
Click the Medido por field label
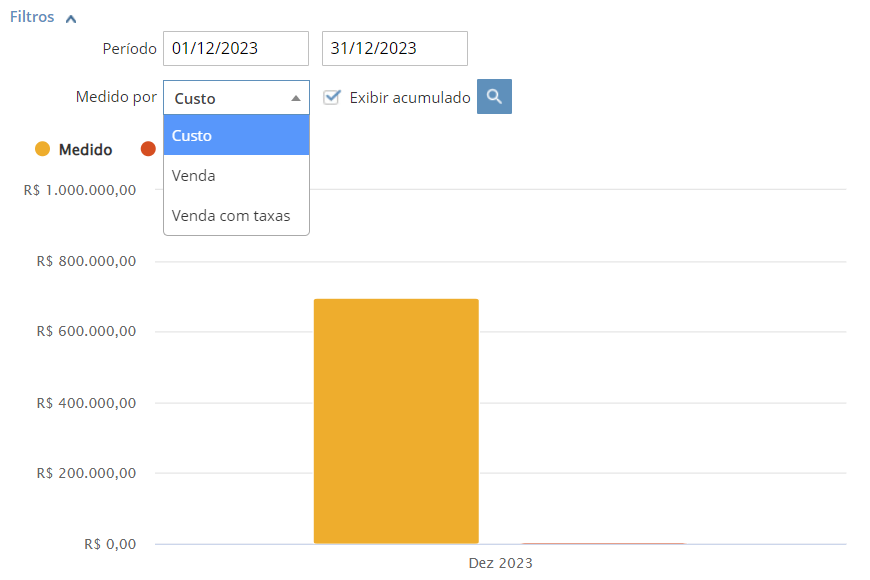tap(117, 97)
